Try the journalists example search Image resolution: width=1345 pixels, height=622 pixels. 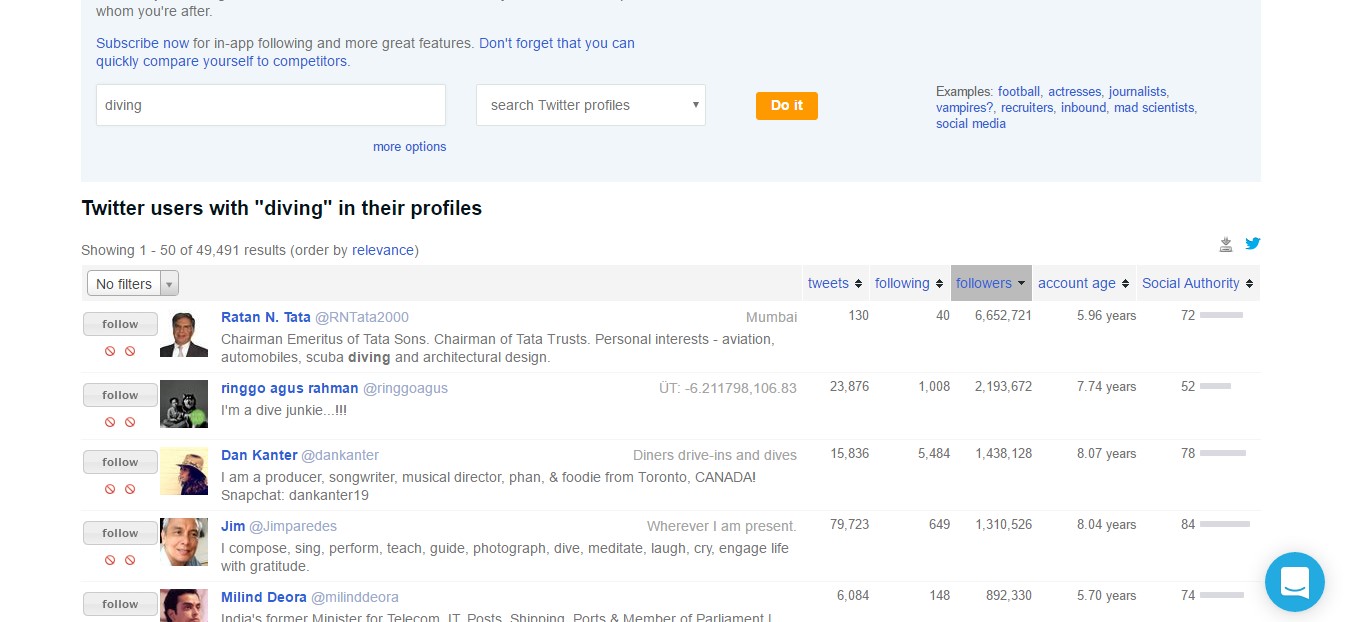pos(1137,91)
